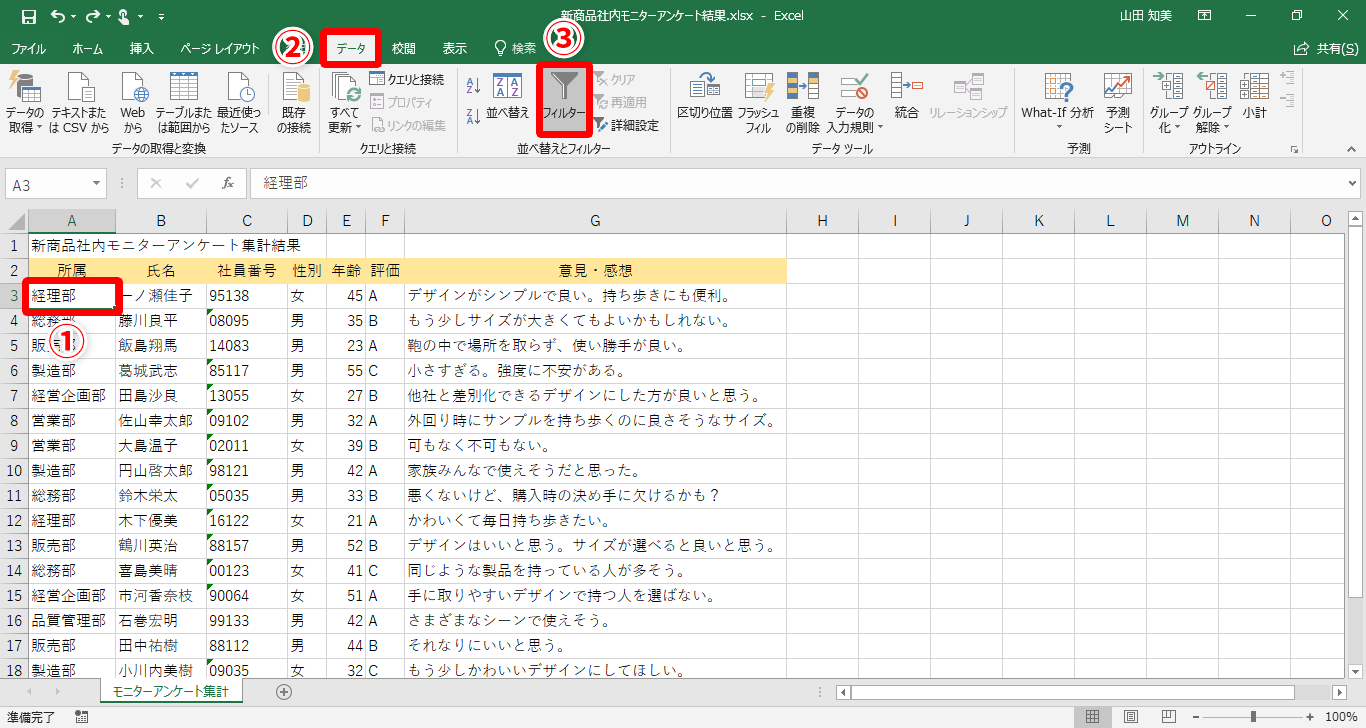
Task: Import from テキストまたは CSV から
Action: click(80, 104)
